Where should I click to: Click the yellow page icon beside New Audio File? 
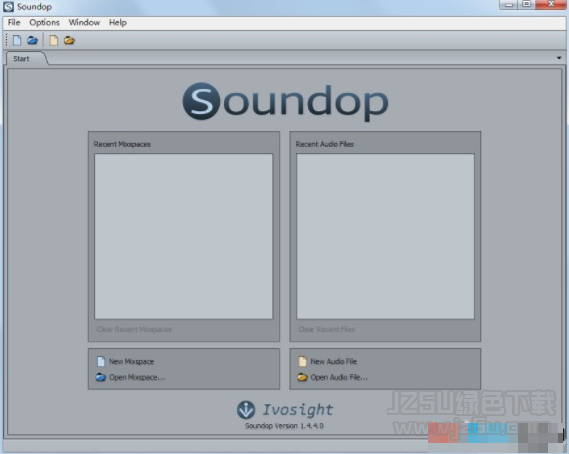click(302, 361)
